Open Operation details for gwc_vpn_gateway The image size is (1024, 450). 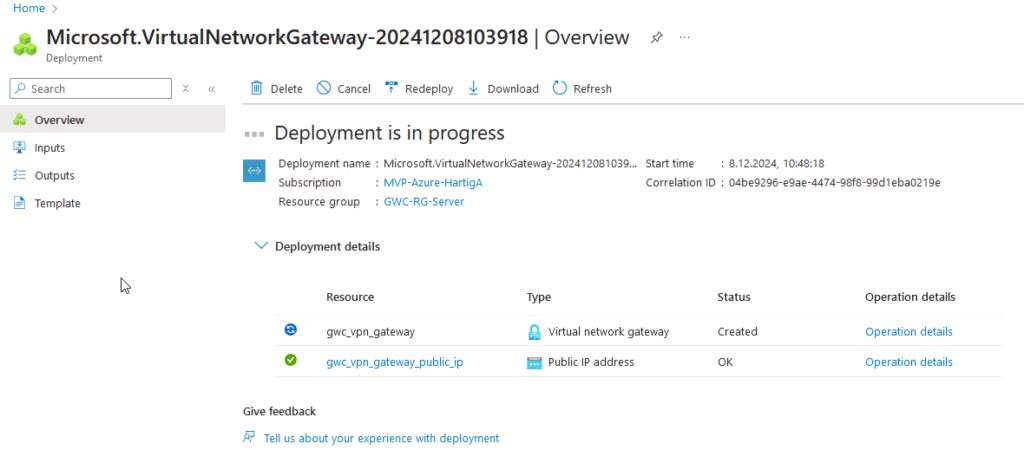tap(908, 331)
